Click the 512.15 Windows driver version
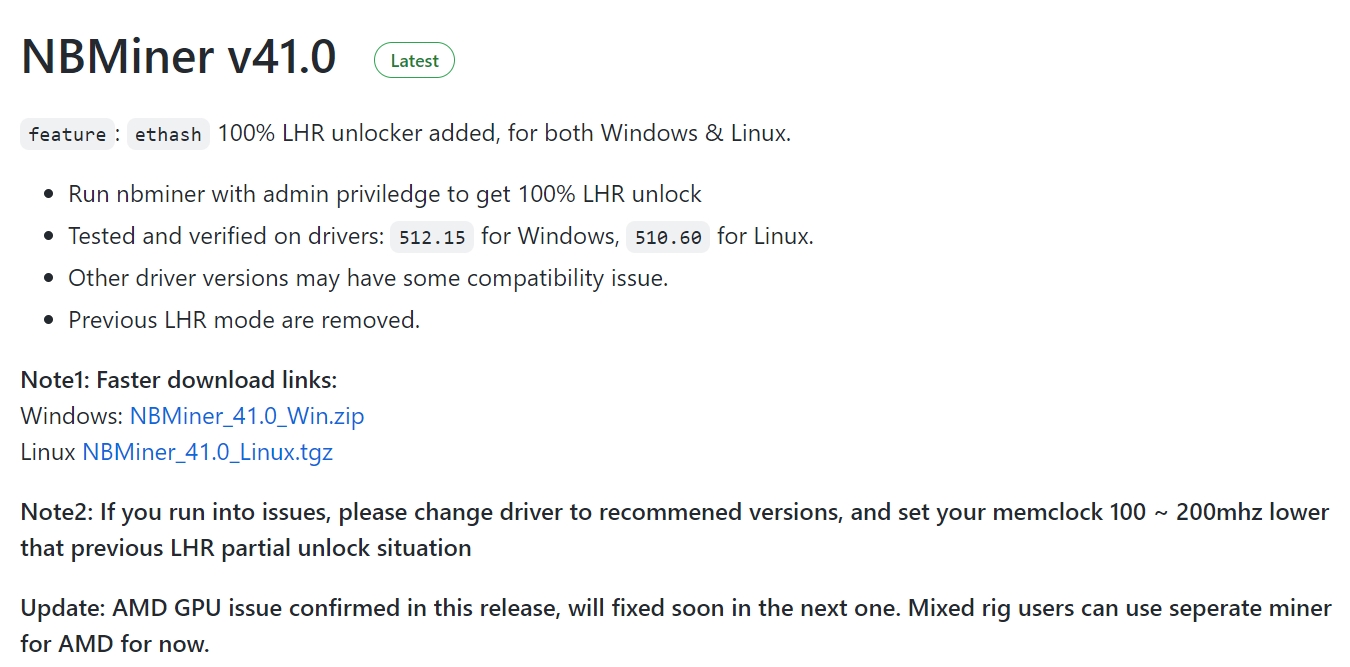 click(x=432, y=238)
